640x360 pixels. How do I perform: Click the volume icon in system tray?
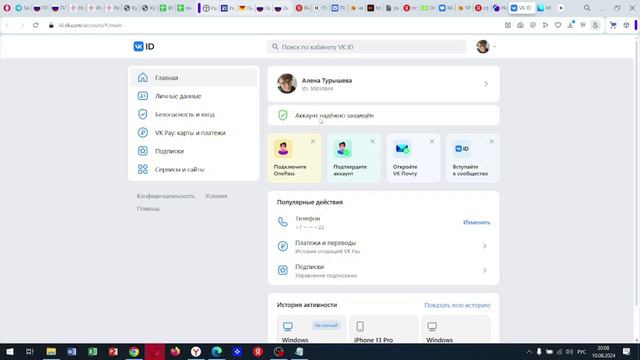(569, 351)
